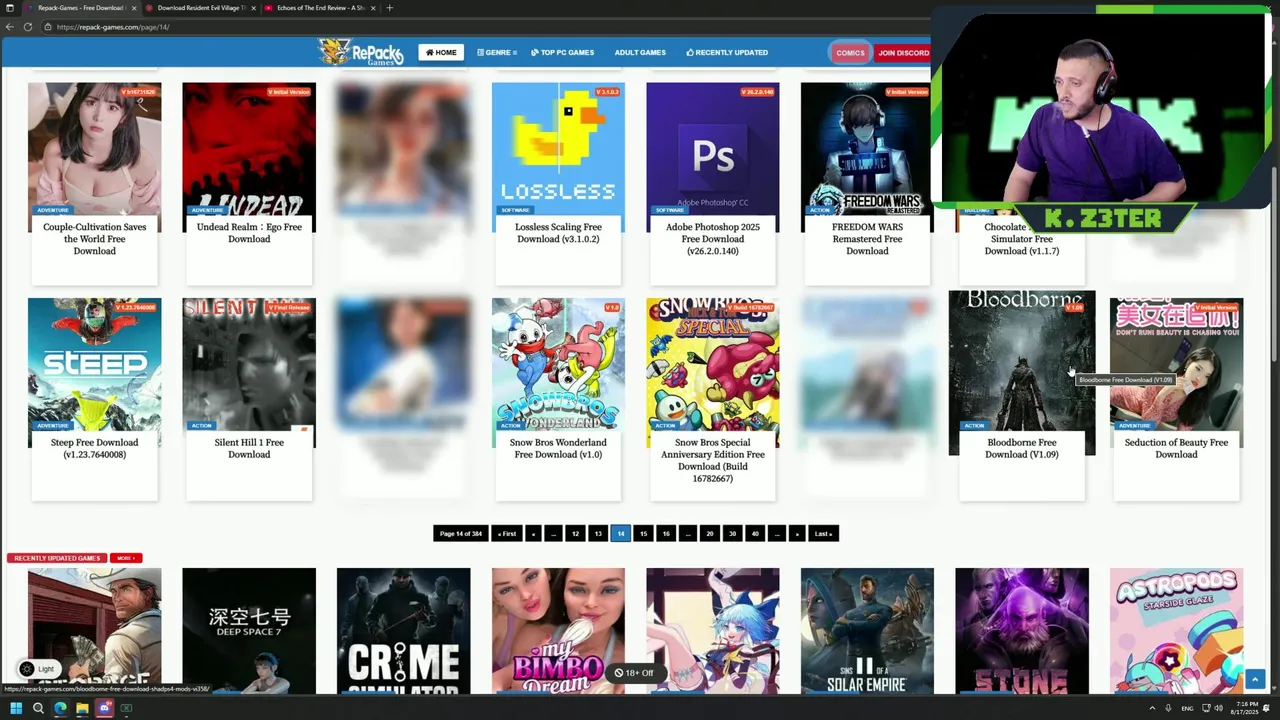This screenshot has width=1280, height=720.
Task: Go to page 13
Action: coord(598,533)
